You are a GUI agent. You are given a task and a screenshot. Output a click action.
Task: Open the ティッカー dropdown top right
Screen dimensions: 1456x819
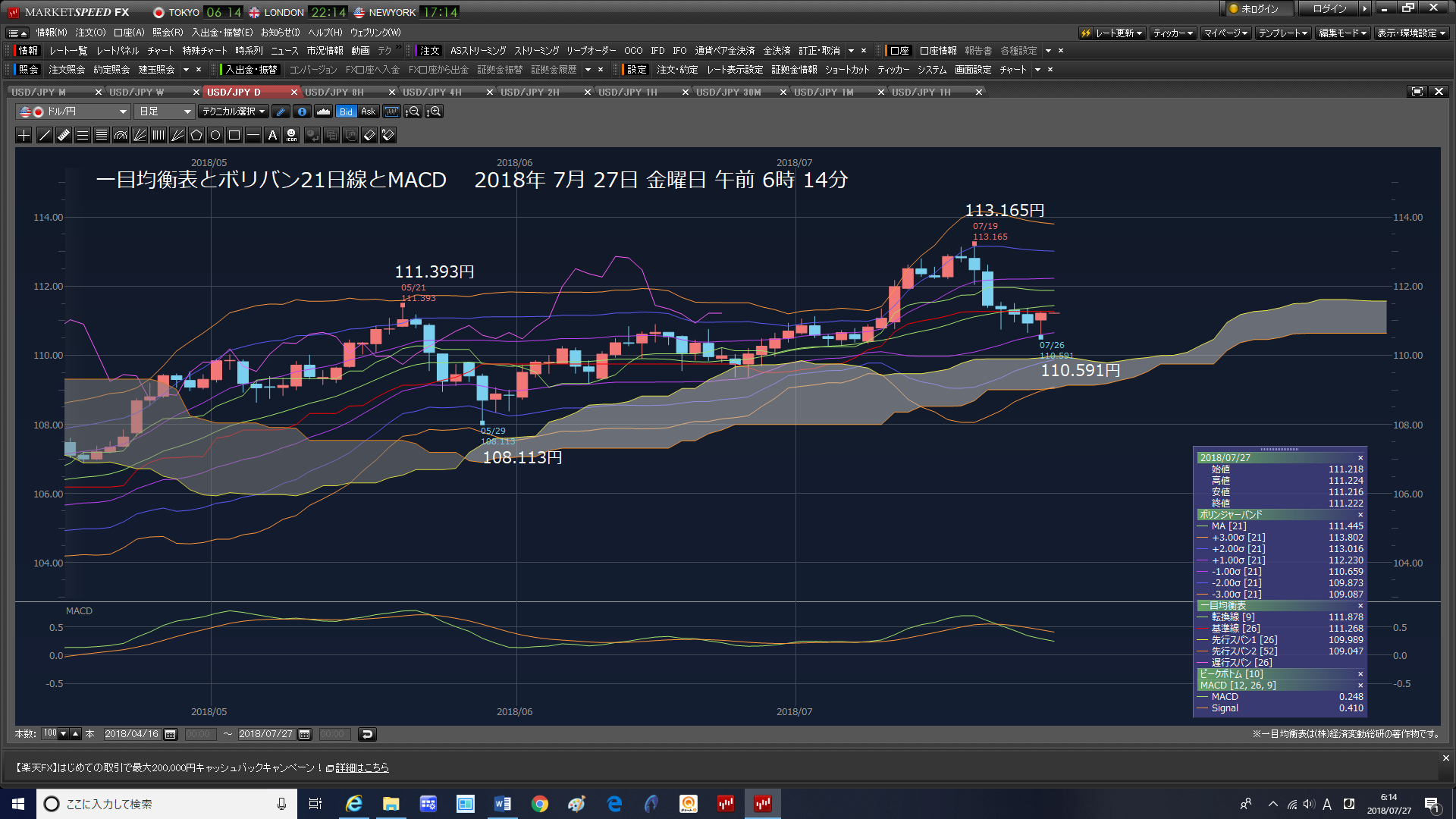pos(1173,33)
